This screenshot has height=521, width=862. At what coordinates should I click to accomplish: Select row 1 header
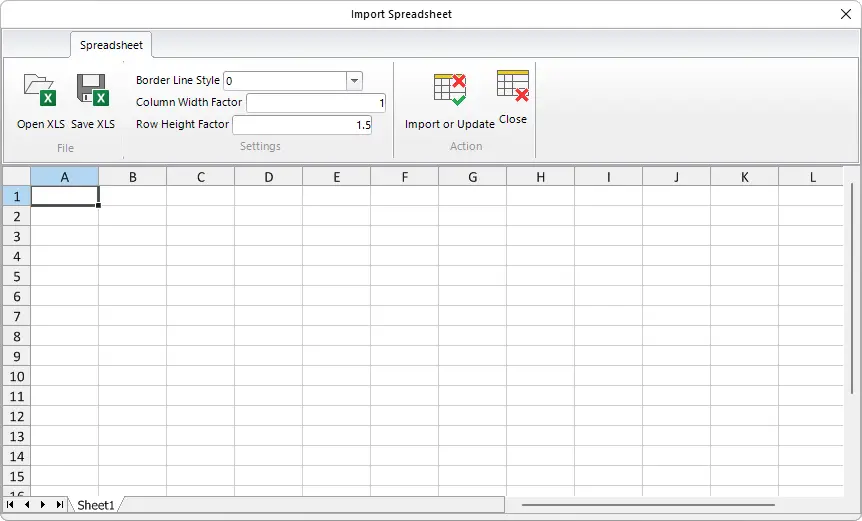point(17,196)
